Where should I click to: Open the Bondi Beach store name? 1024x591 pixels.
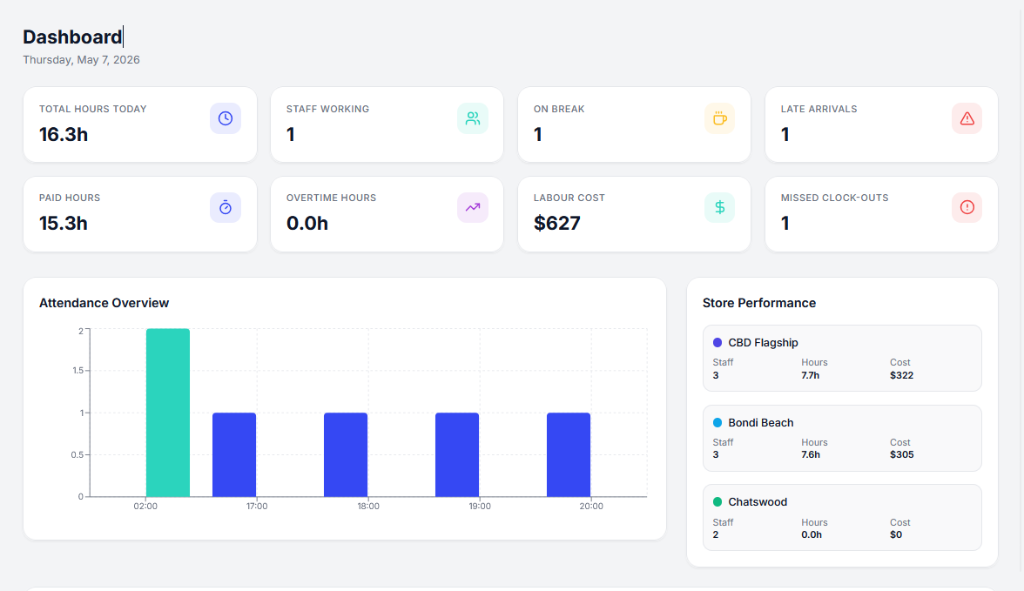point(761,423)
